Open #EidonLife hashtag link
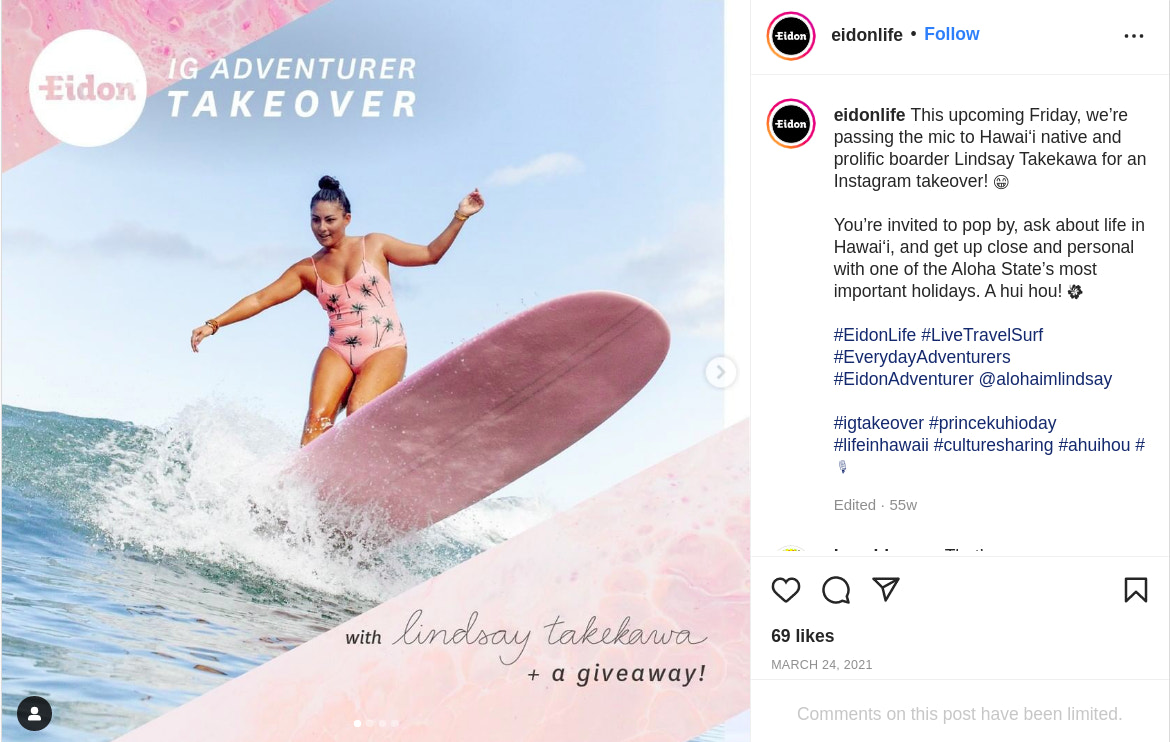 click(875, 335)
